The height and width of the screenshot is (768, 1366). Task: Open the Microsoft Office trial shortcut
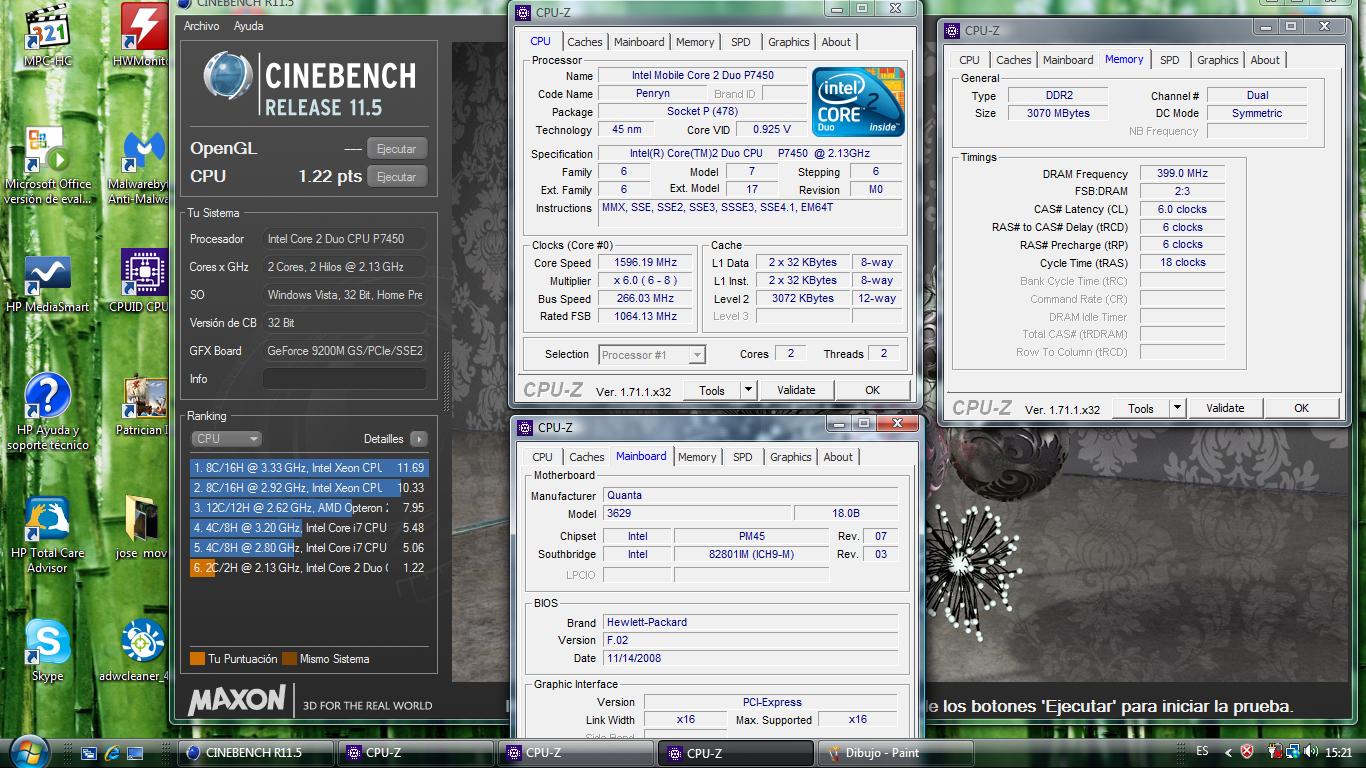pyautogui.click(x=47, y=166)
